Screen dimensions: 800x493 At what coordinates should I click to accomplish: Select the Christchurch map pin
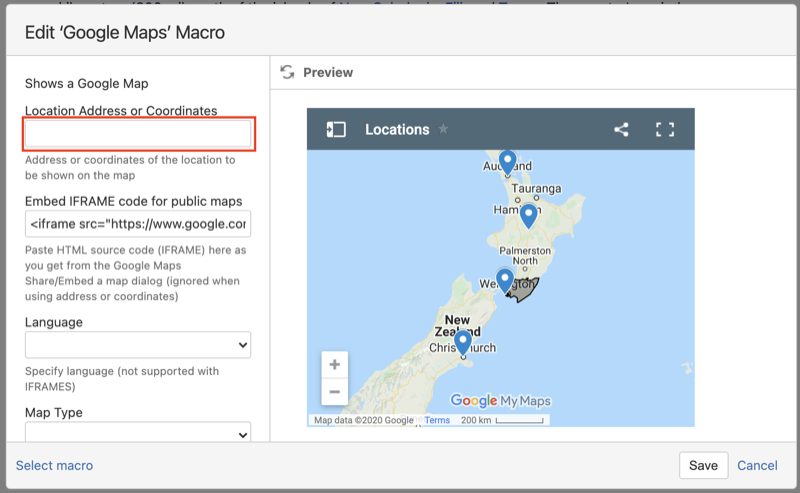click(463, 342)
